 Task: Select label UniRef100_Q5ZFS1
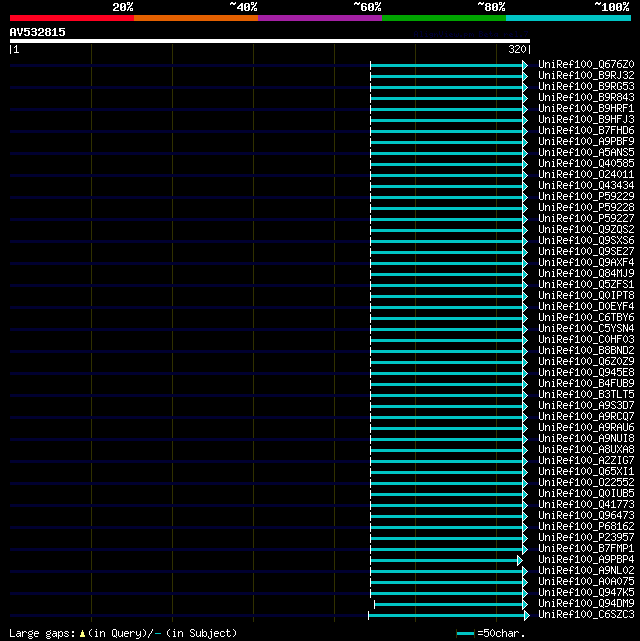(586, 285)
